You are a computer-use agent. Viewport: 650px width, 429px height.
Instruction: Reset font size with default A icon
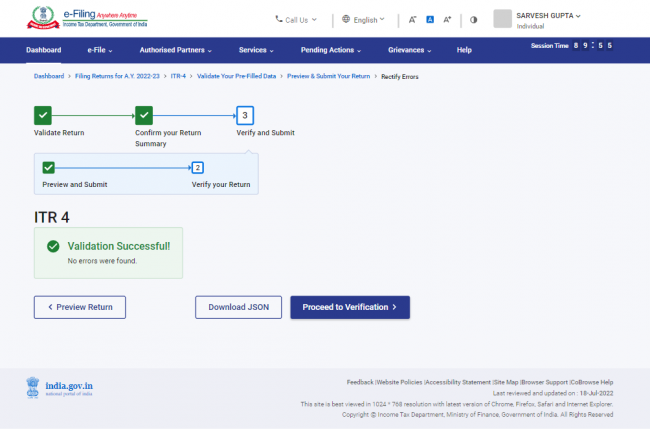point(429,19)
